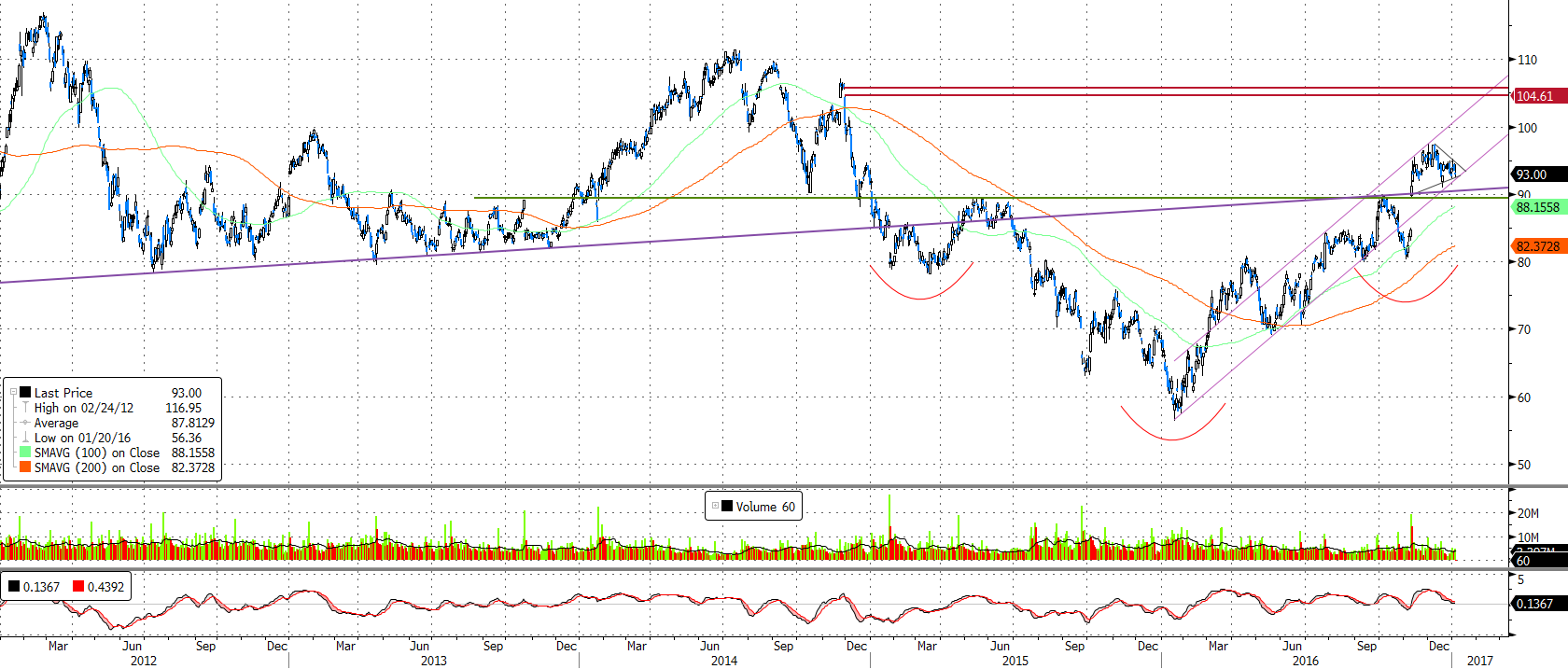This screenshot has width=1568, height=669.
Task: Select "Low on 01/20/16" legend text
Action: pos(82,438)
